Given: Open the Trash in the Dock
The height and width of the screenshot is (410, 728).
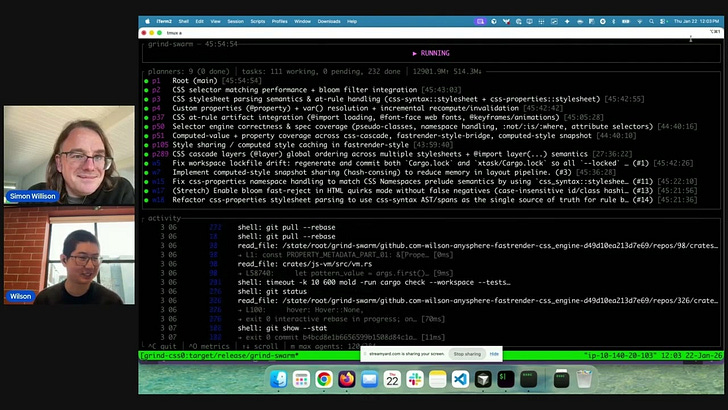Looking at the screenshot, I should [x=584, y=379].
